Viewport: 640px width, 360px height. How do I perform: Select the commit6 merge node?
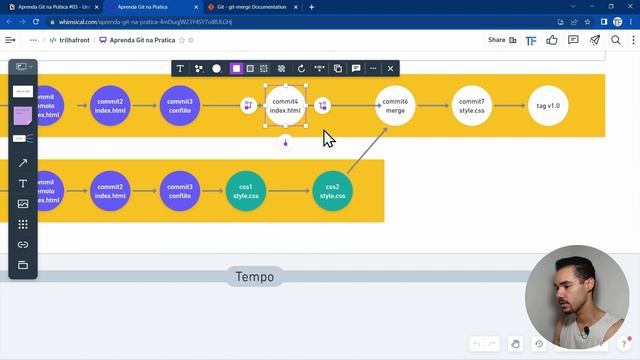395,106
